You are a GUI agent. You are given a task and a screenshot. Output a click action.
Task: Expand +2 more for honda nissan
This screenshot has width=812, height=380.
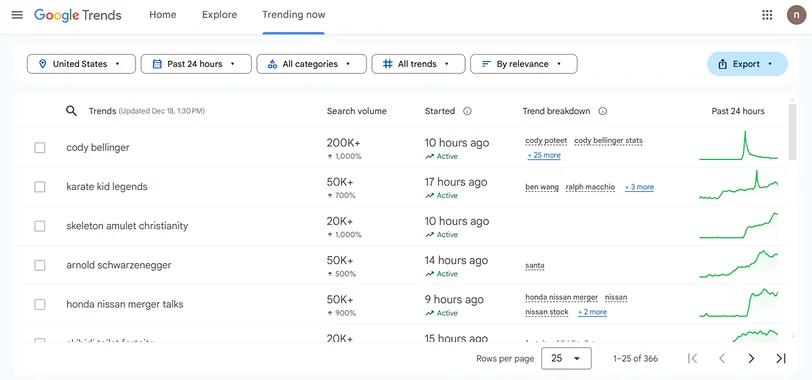click(x=592, y=312)
